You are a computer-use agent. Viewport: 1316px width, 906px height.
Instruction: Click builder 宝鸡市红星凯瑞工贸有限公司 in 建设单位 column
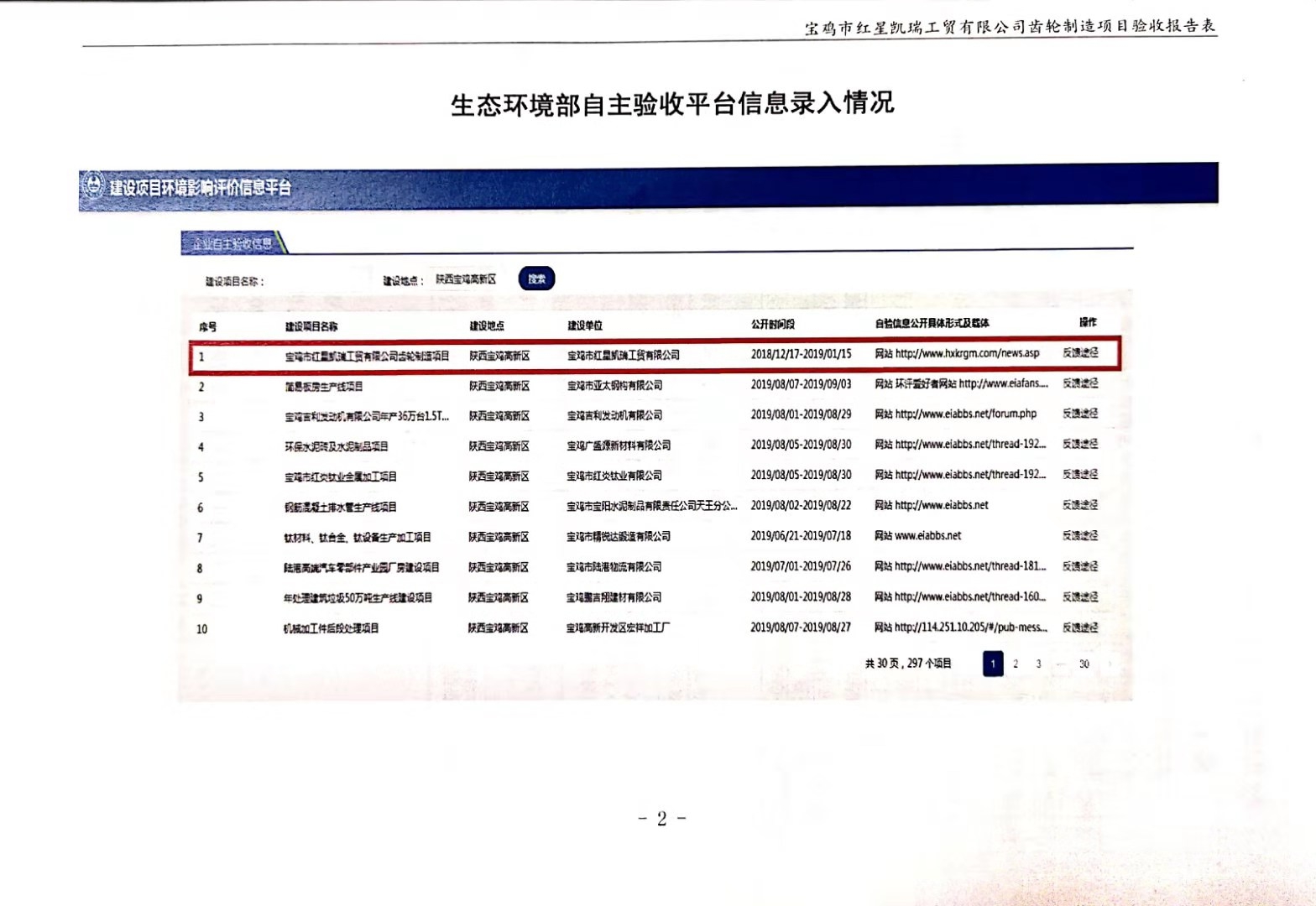(624, 356)
